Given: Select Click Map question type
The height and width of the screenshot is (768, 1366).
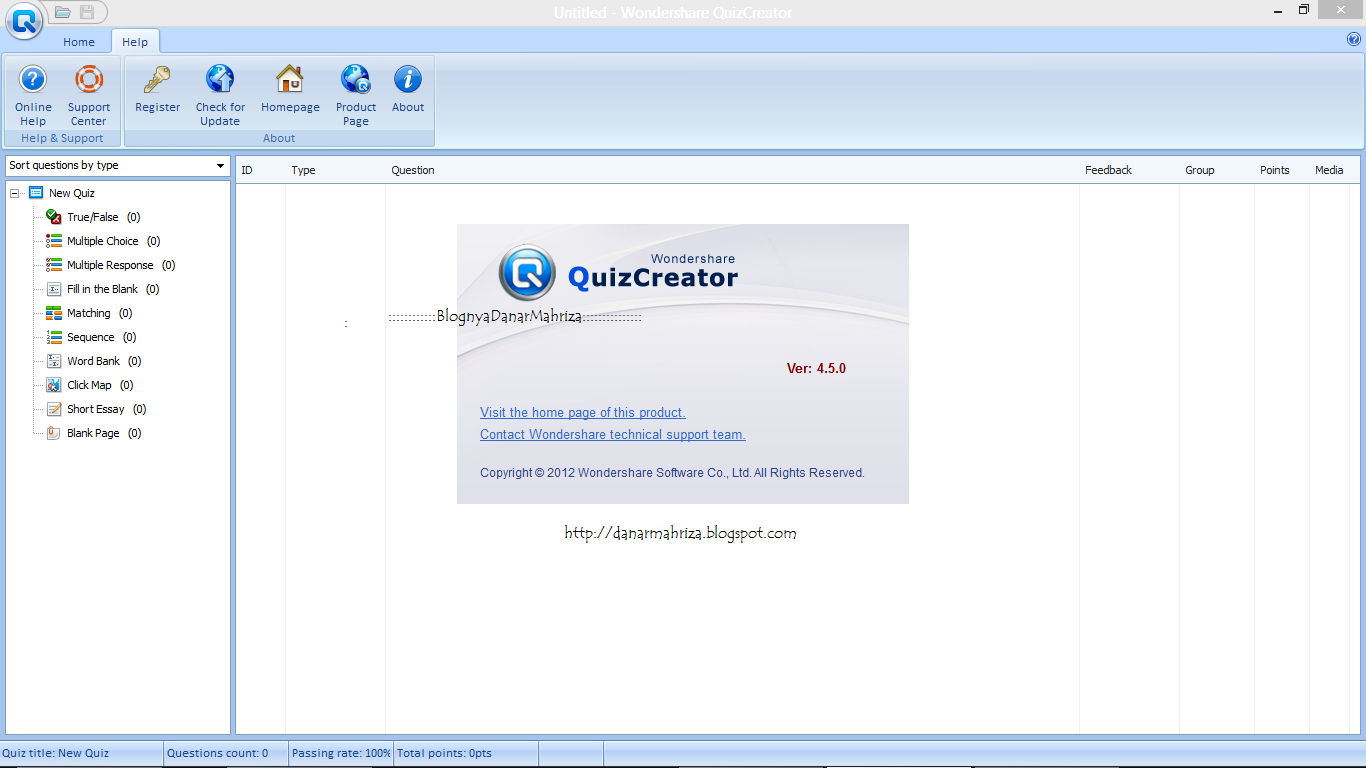Looking at the screenshot, I should coord(89,385).
